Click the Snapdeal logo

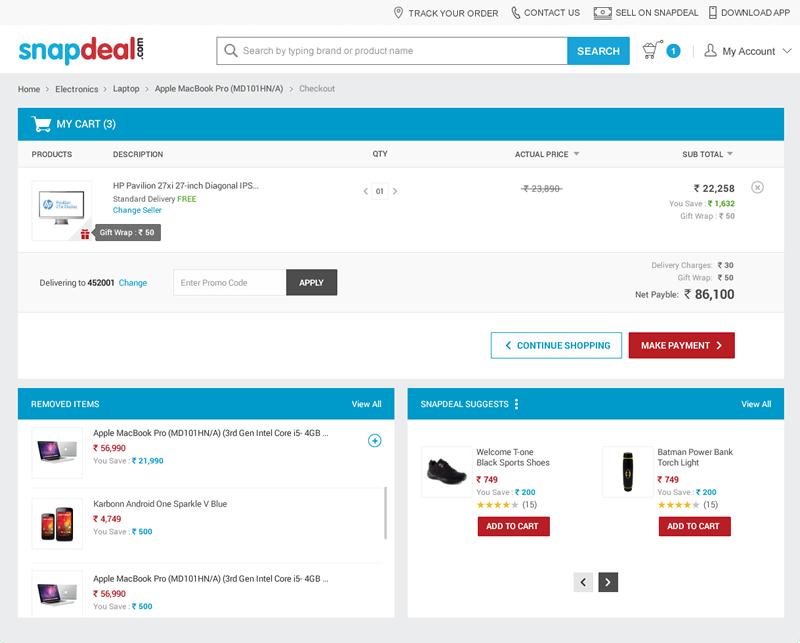[81, 51]
